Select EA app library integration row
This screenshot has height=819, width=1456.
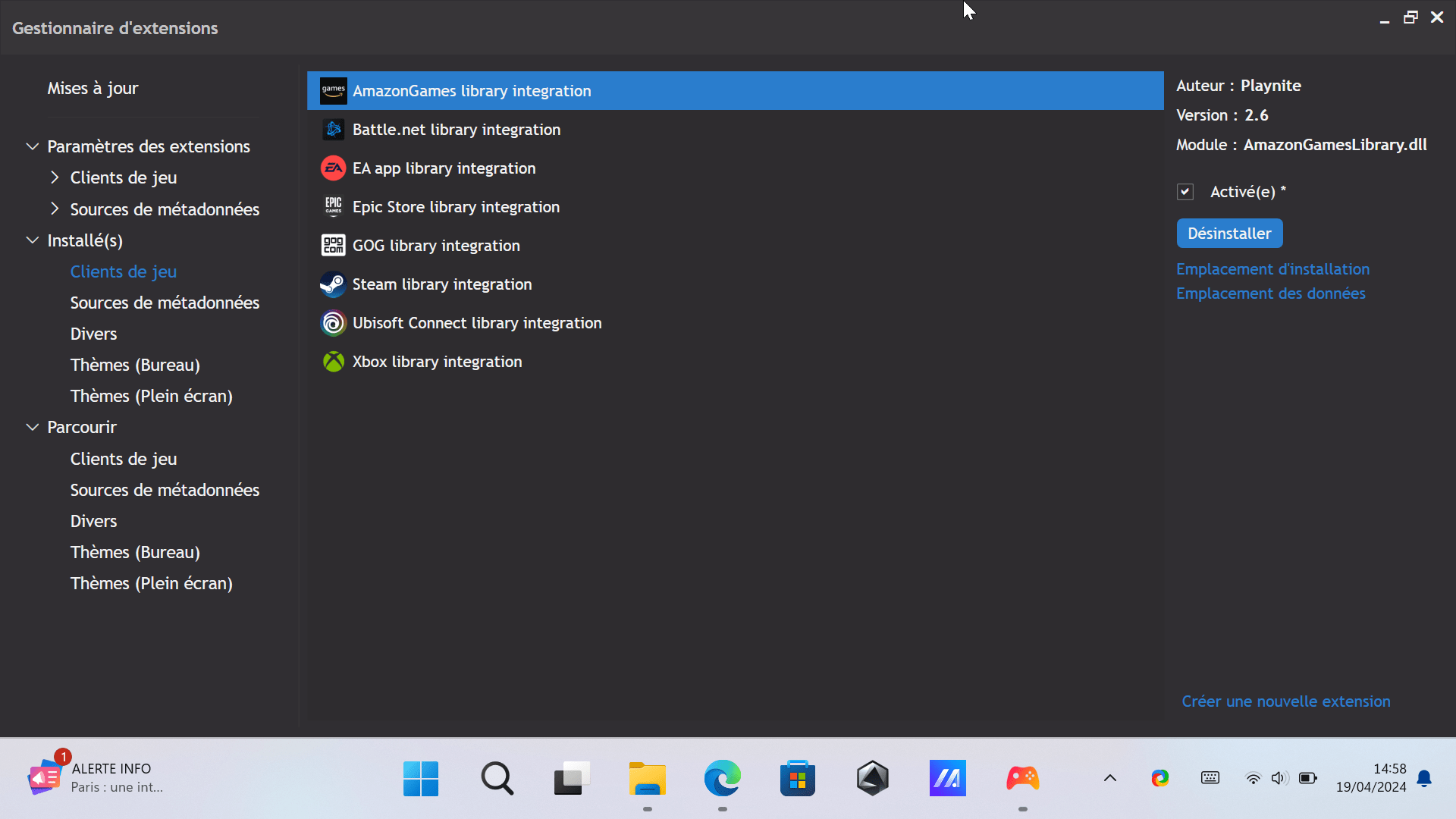[x=735, y=168]
